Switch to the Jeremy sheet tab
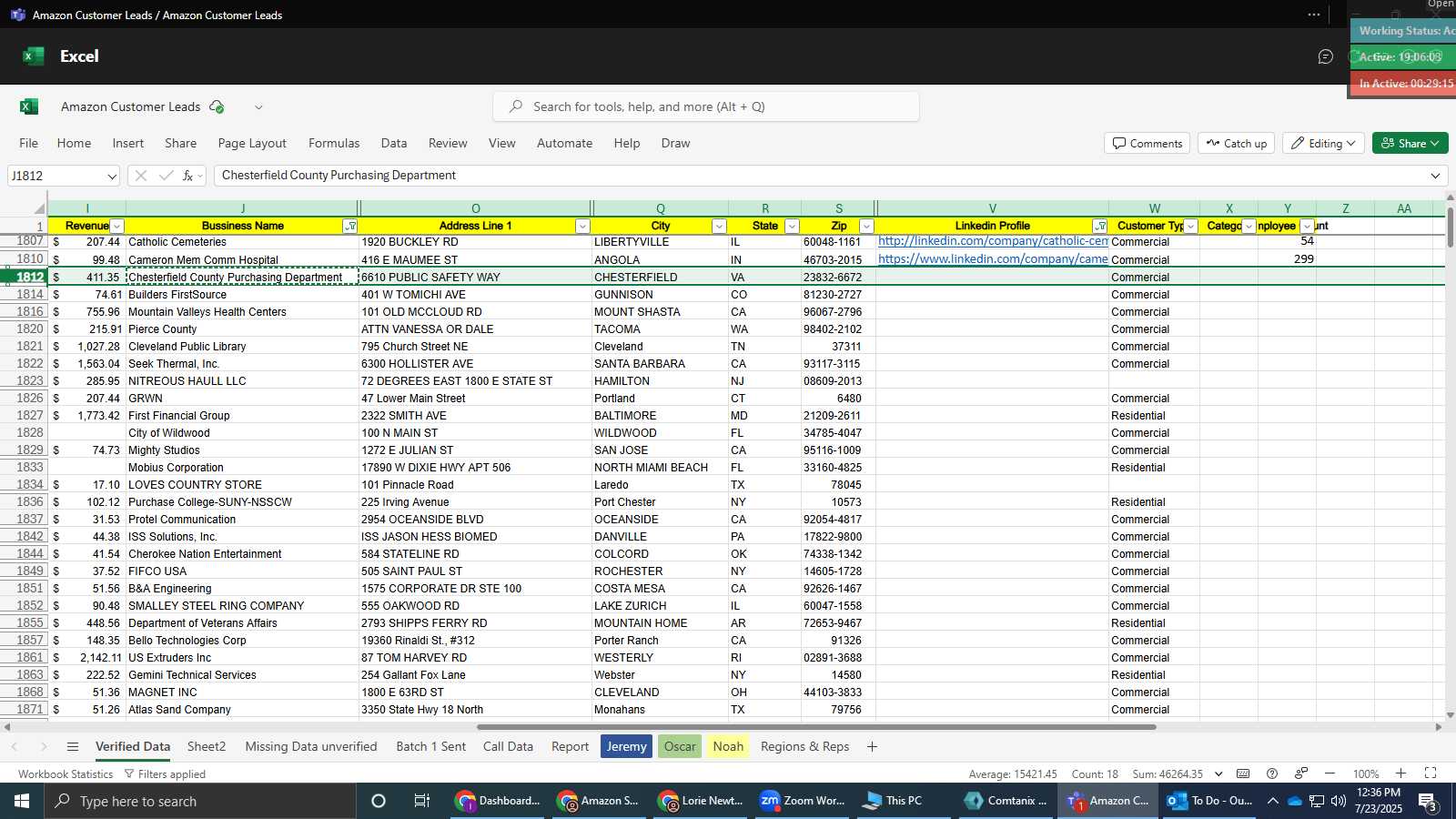The image size is (1456, 819). (x=626, y=746)
